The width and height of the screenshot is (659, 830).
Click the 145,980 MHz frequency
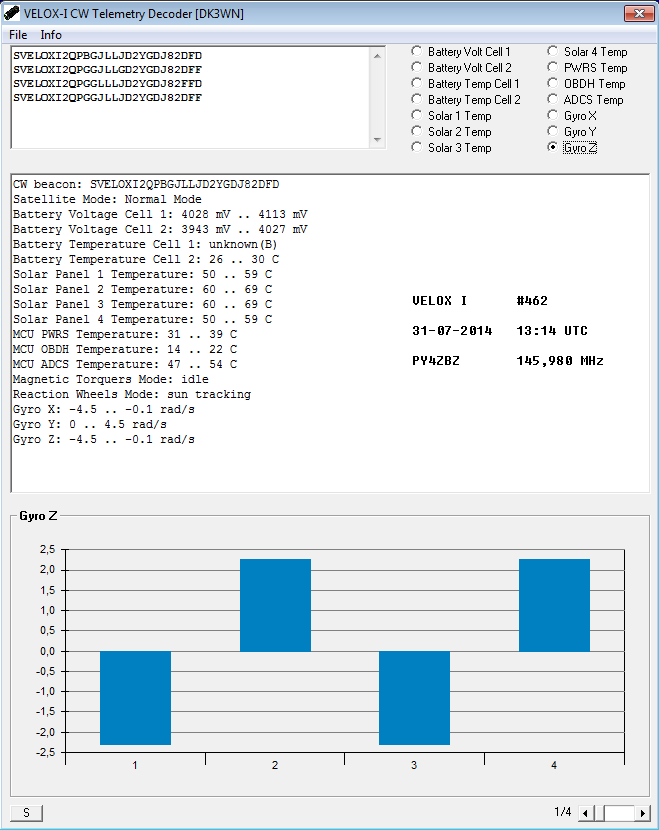pos(560,361)
